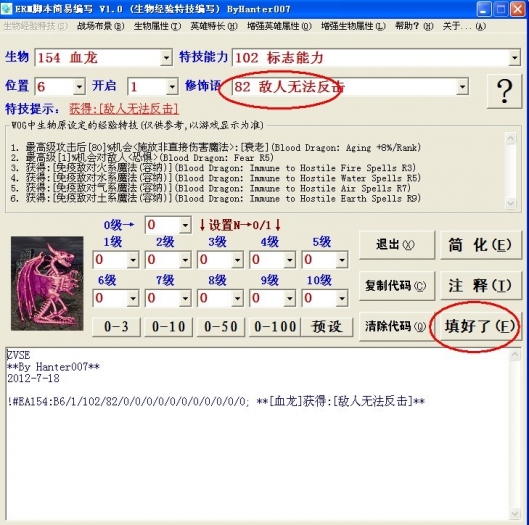
Task: Click the script output scrollbar up arrow
Action: [514, 355]
